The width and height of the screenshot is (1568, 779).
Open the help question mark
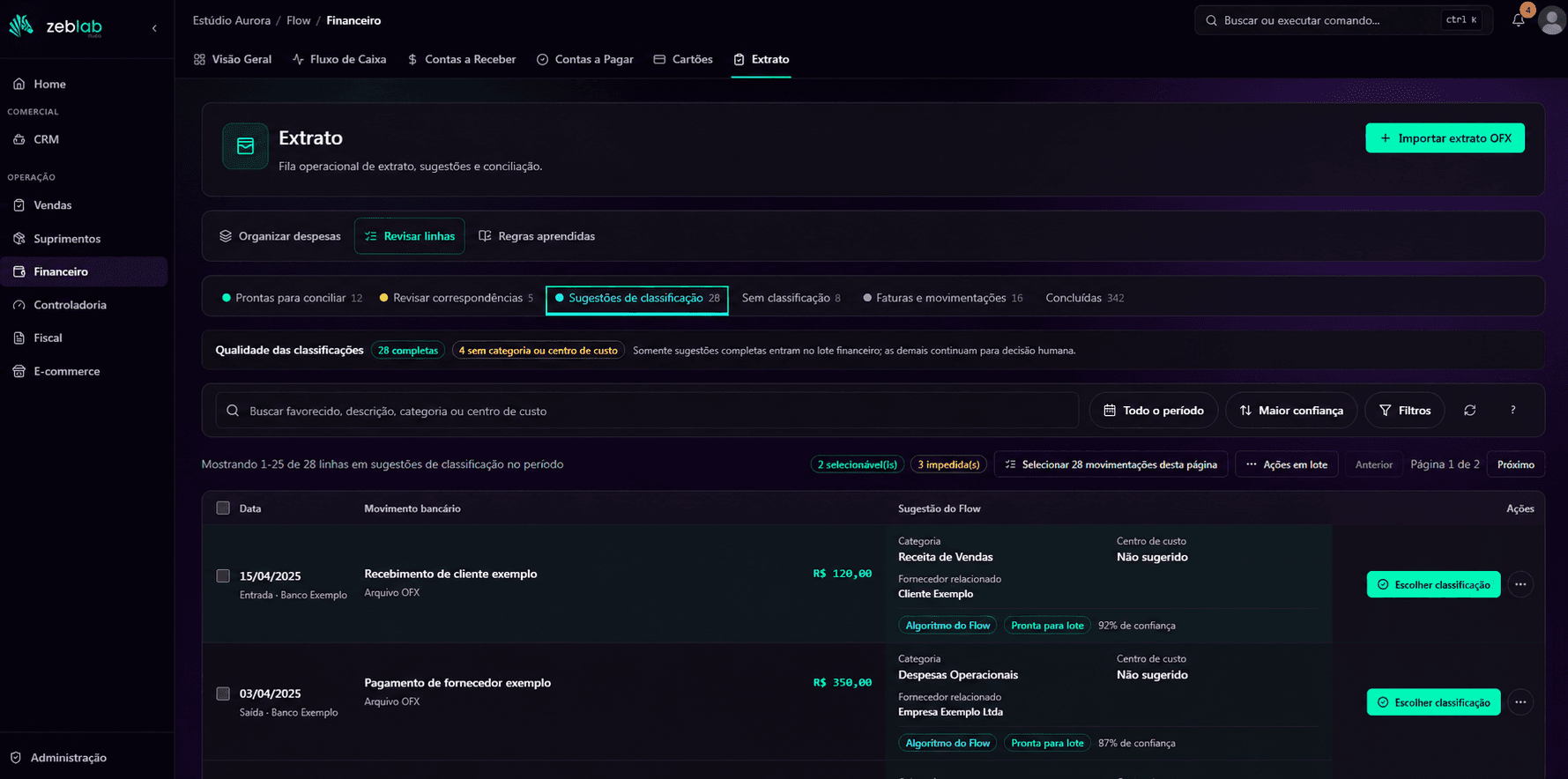point(1512,411)
